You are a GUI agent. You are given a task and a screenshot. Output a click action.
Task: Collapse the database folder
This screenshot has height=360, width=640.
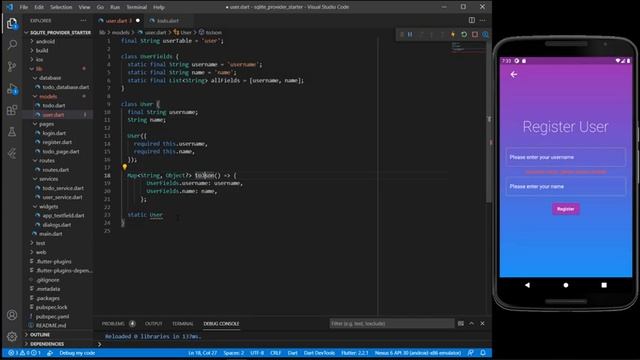pos(50,78)
